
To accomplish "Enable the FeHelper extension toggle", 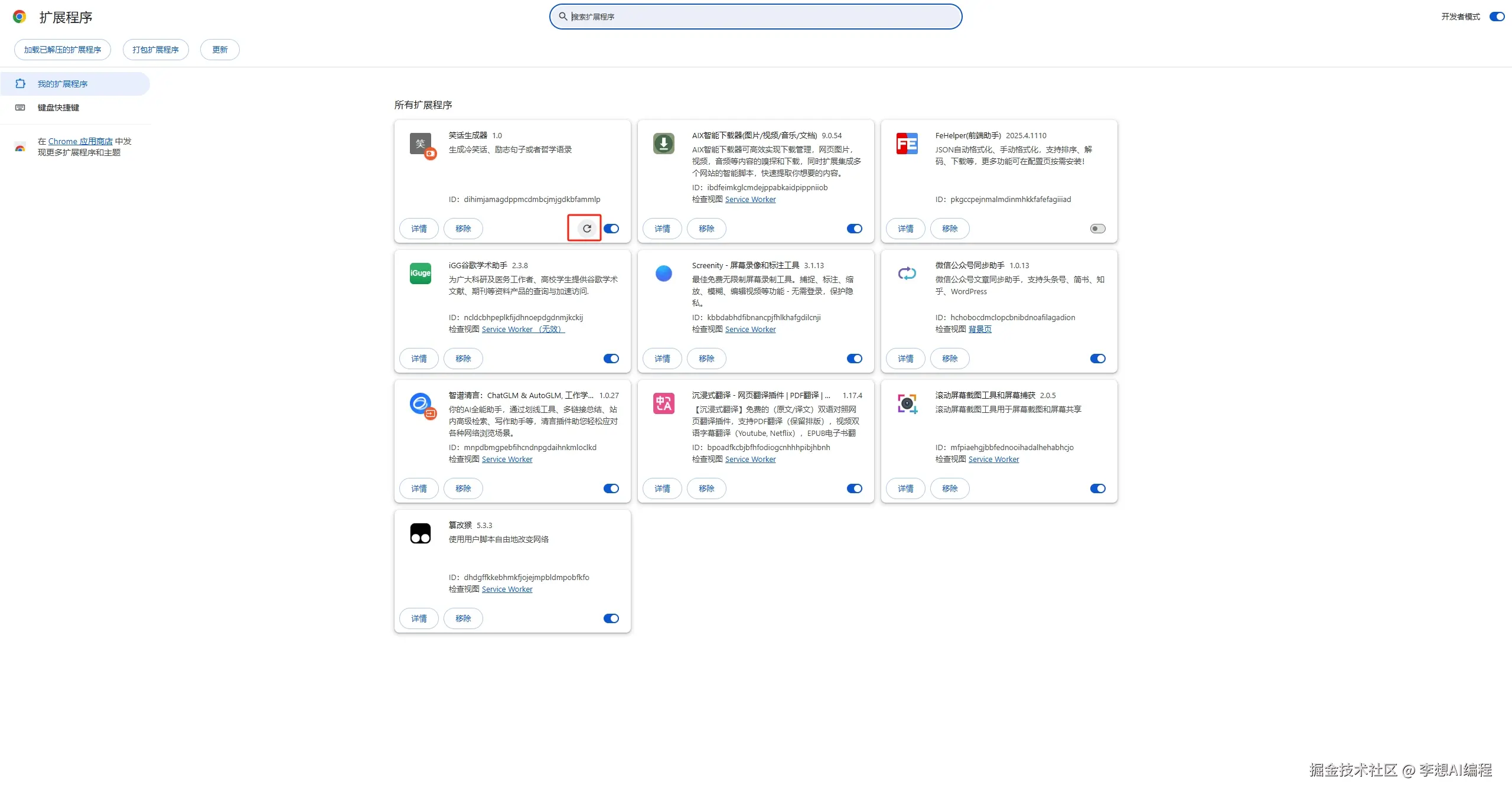I will point(1097,229).
